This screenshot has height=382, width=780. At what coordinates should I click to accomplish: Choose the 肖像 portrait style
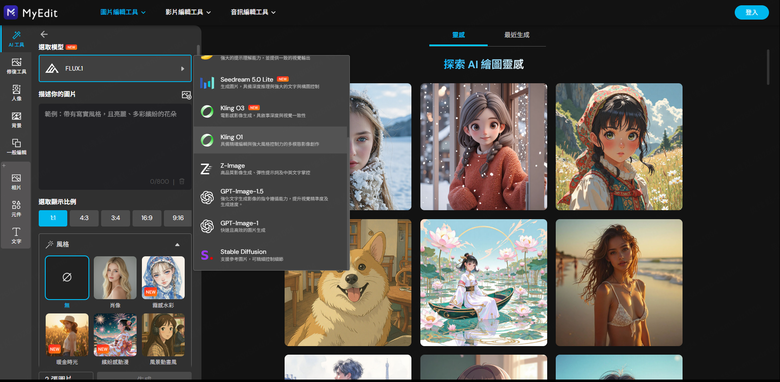coord(115,278)
